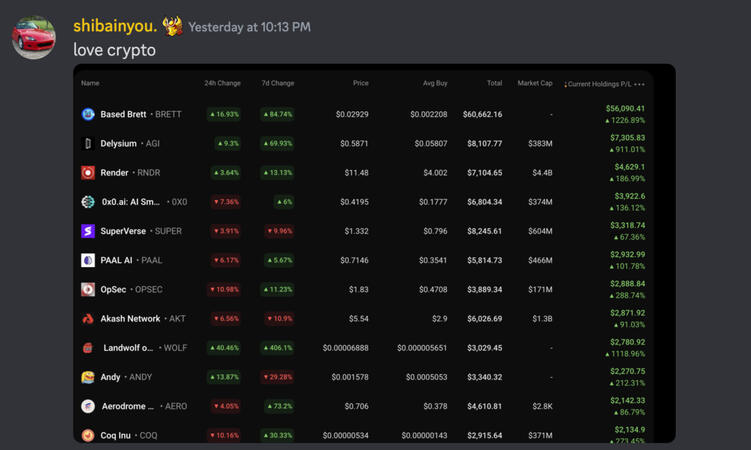
Task: Open shibainyou's red car avatar
Action: 34,37
